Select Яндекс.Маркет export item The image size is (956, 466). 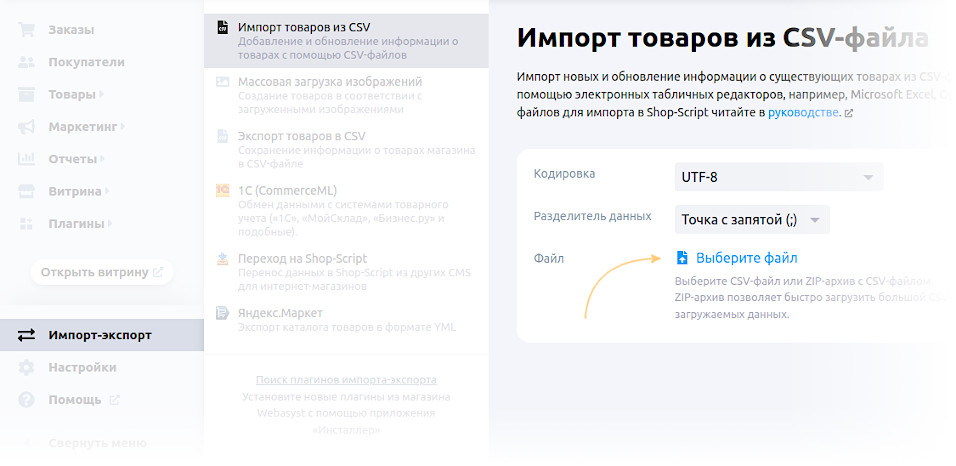pyautogui.click(x=346, y=320)
